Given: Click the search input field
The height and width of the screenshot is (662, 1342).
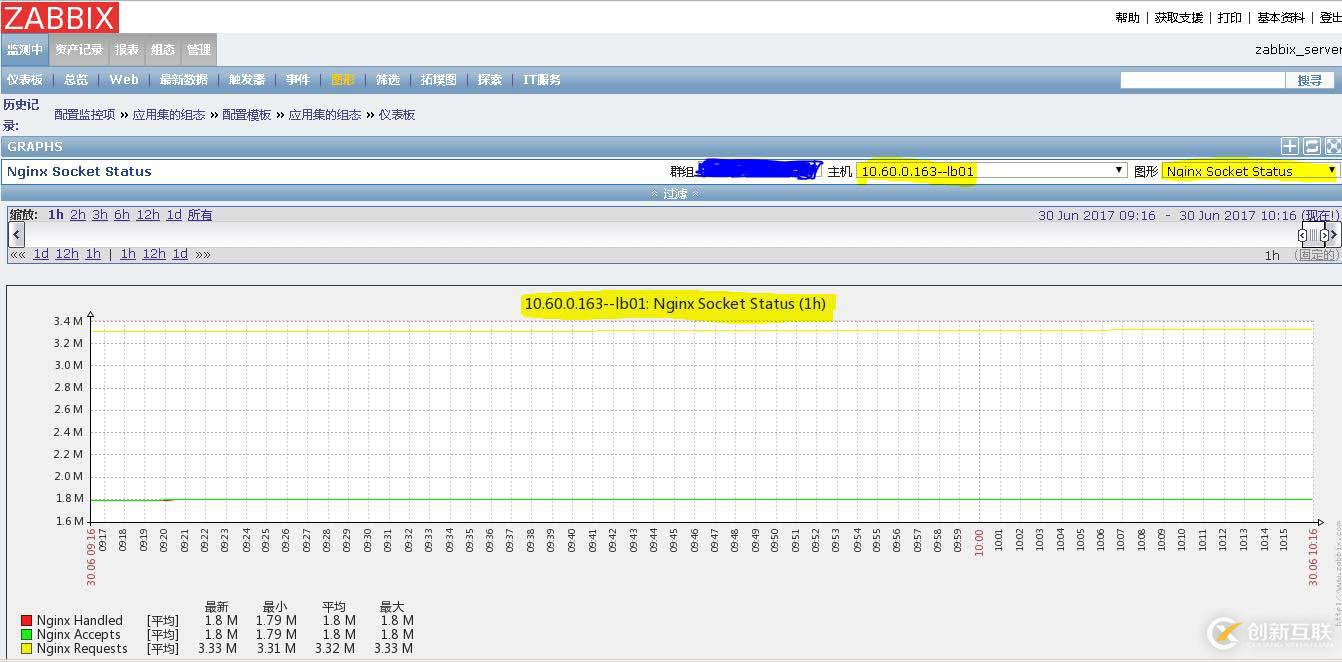Looking at the screenshot, I should [1202, 80].
